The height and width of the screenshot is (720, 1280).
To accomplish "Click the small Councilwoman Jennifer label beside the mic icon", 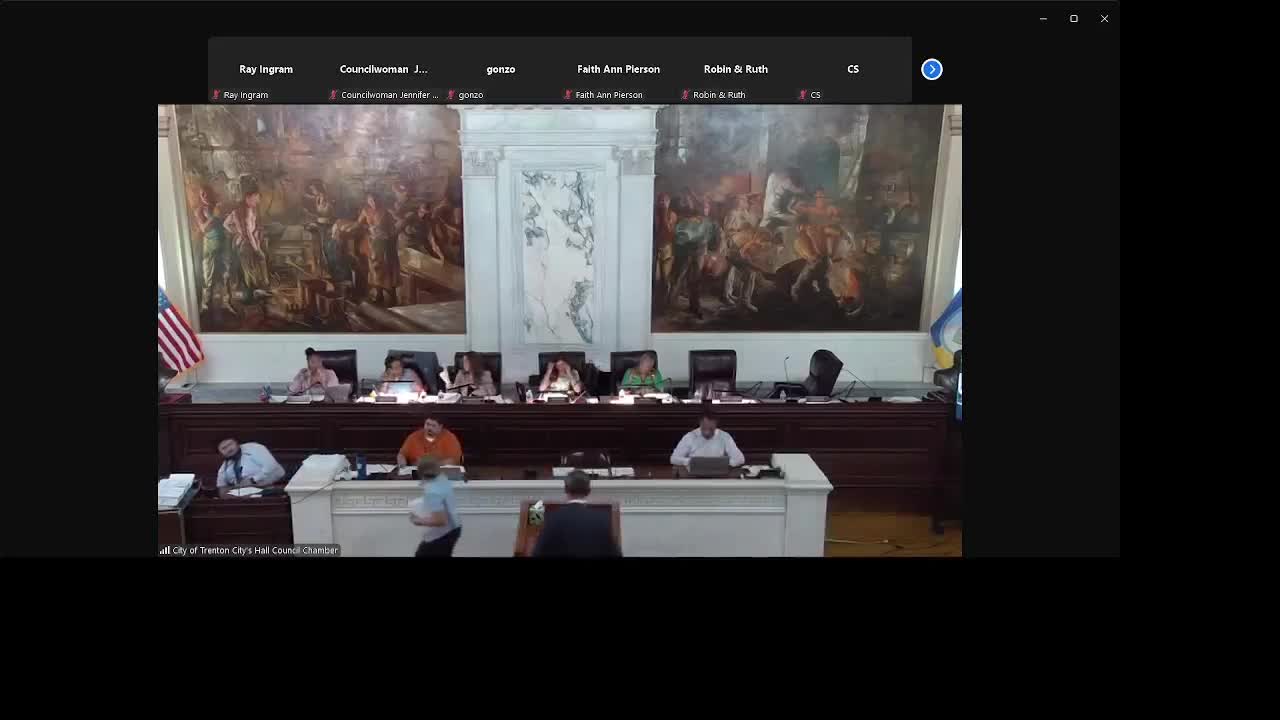I will pos(389,95).
